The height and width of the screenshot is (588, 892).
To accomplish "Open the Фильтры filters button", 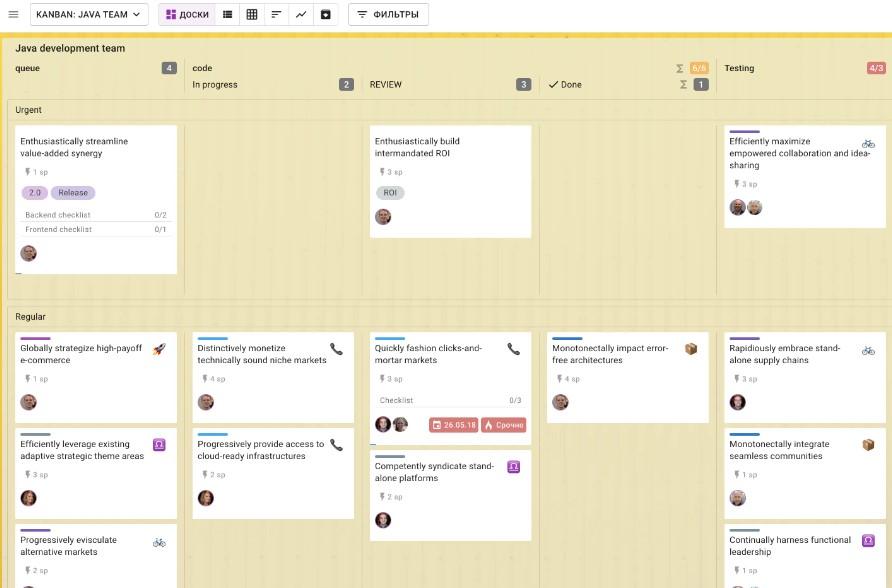I will point(388,15).
